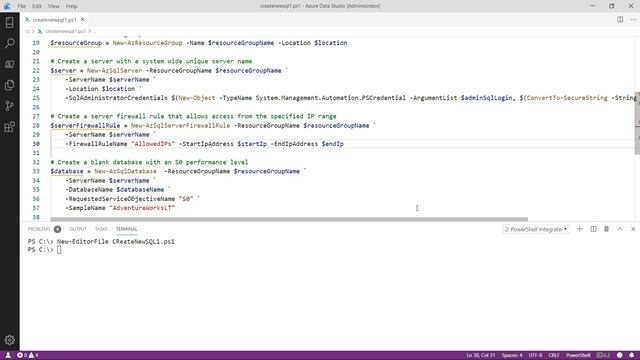The image size is (640, 360).
Task: Open the Explorer files view
Action: (x=9, y=85)
